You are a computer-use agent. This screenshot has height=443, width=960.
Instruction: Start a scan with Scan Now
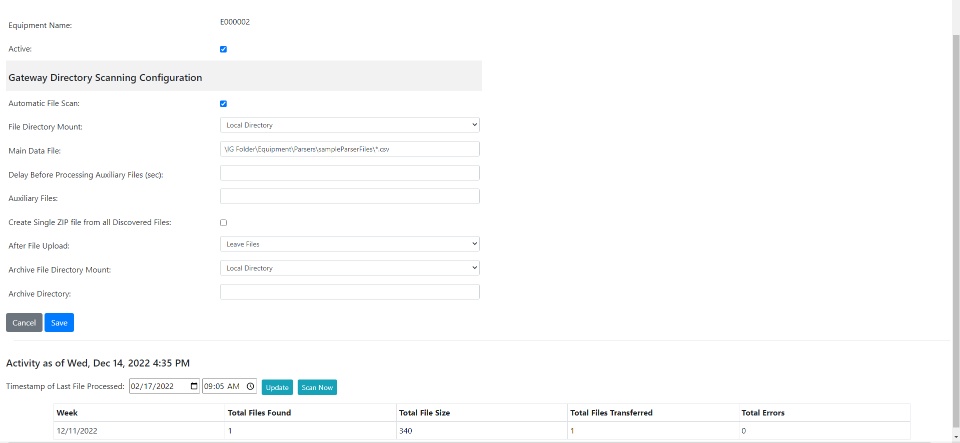(317, 387)
